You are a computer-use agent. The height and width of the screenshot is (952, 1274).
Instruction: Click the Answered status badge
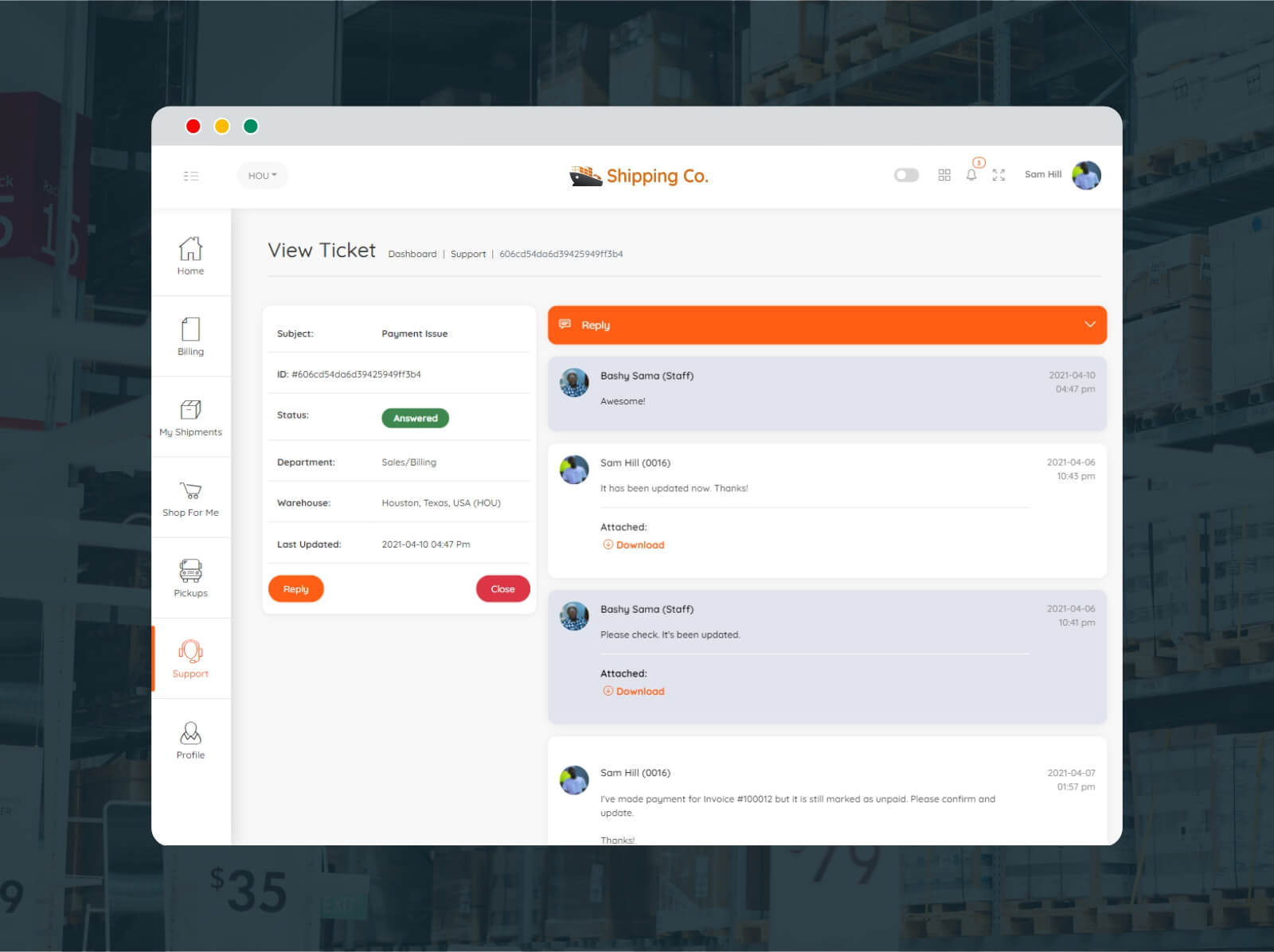(416, 418)
